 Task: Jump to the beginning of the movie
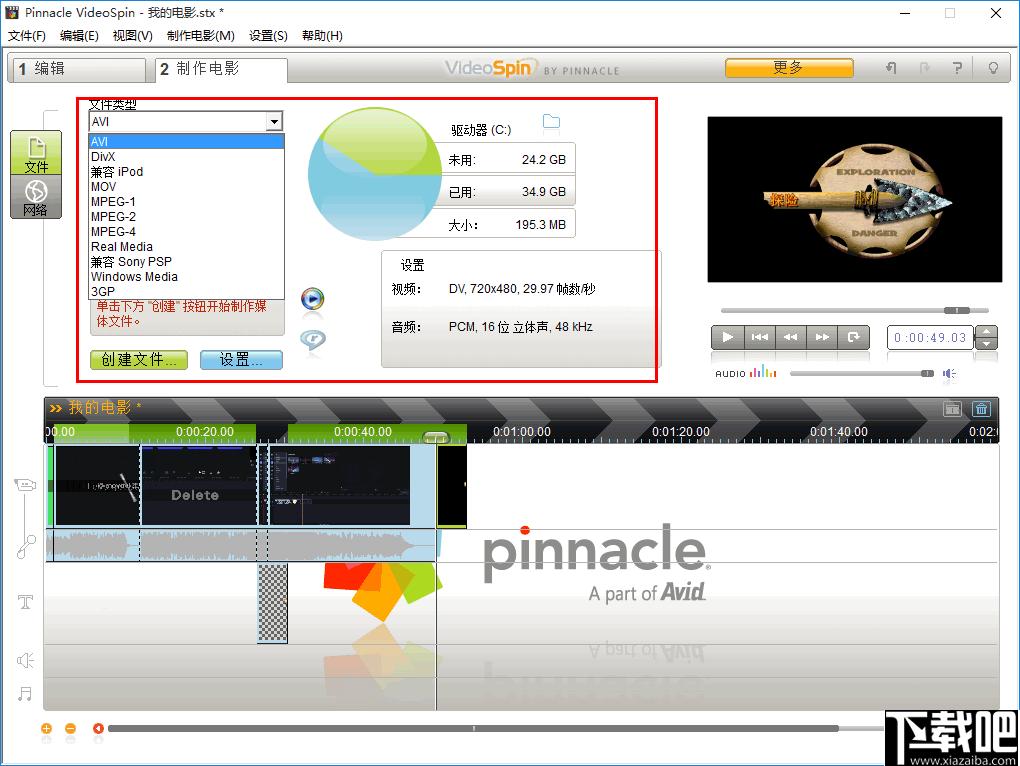pos(759,337)
